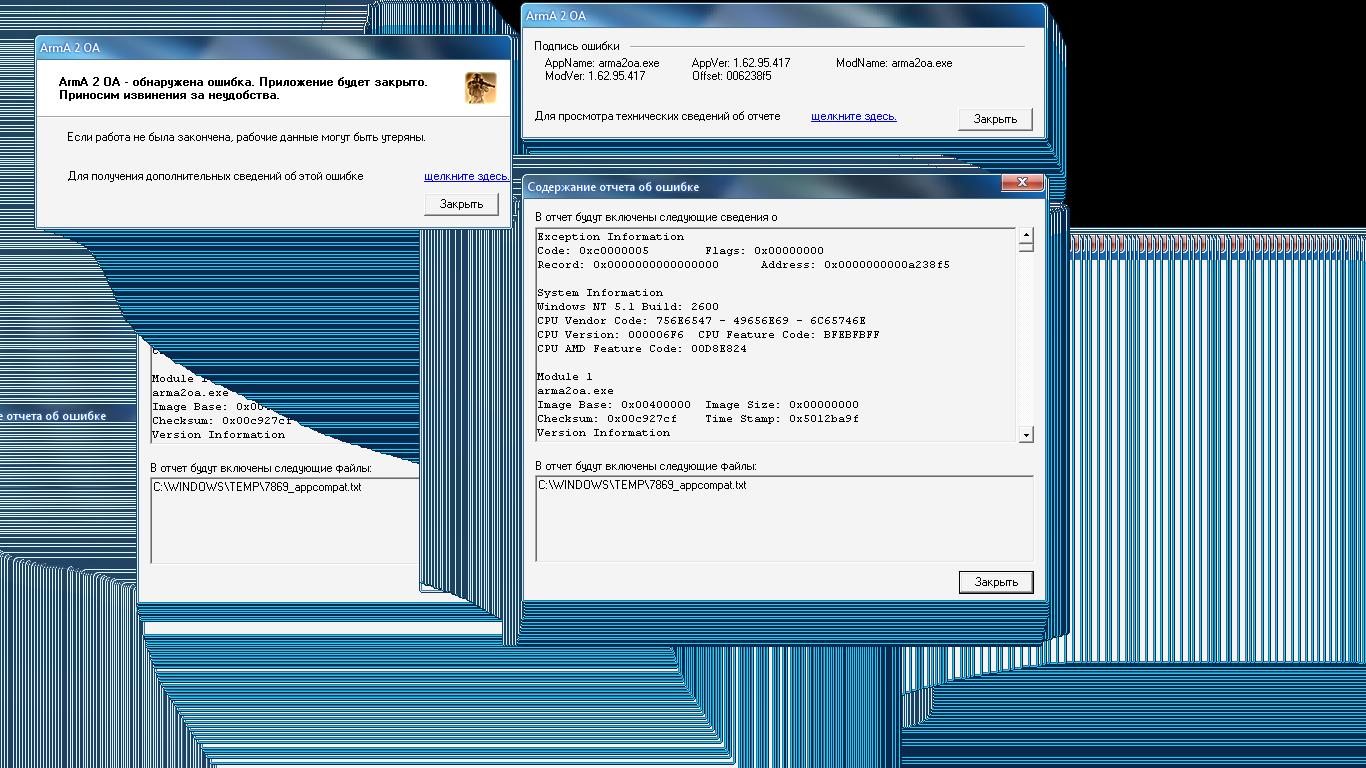This screenshot has height=768, width=1366.
Task: Click "Version Information" in the front error report window
Action: pyautogui.click(x=604, y=433)
